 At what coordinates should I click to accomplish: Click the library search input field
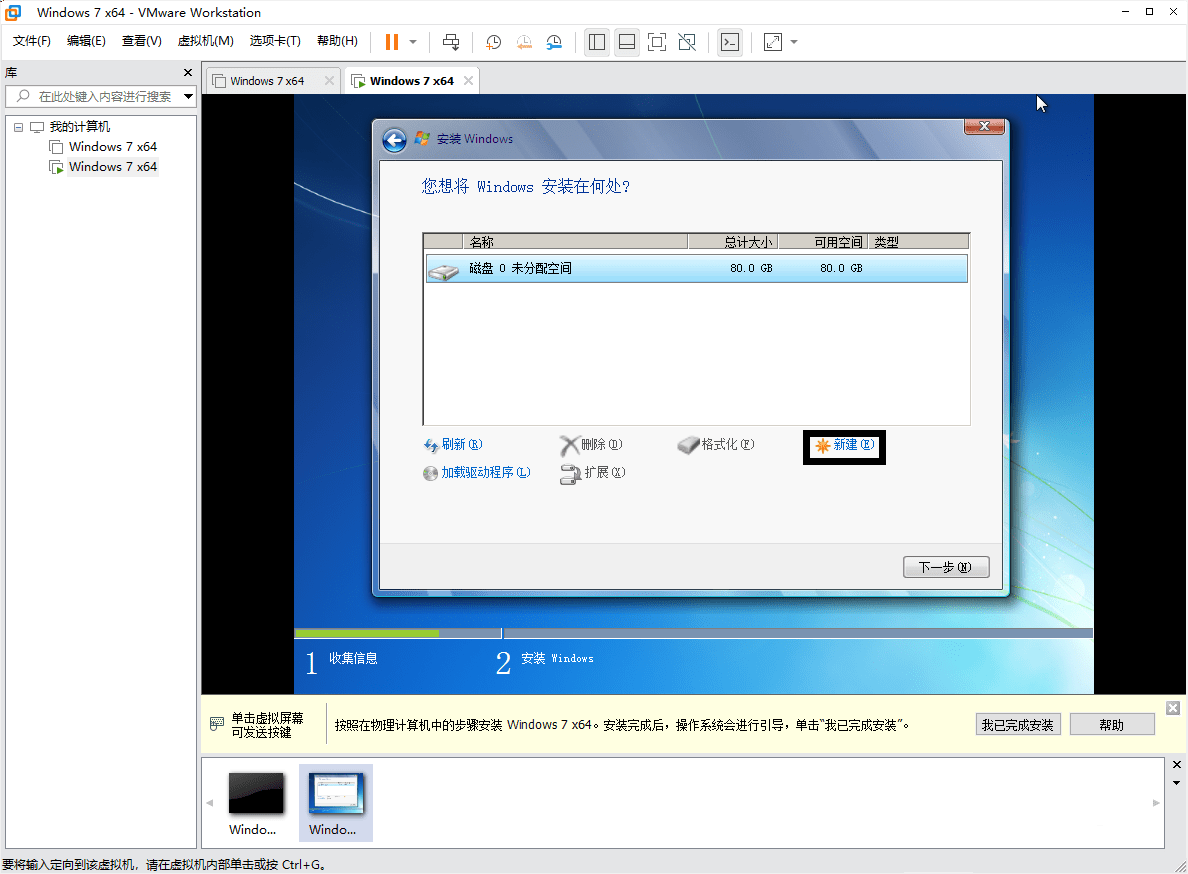pos(95,96)
